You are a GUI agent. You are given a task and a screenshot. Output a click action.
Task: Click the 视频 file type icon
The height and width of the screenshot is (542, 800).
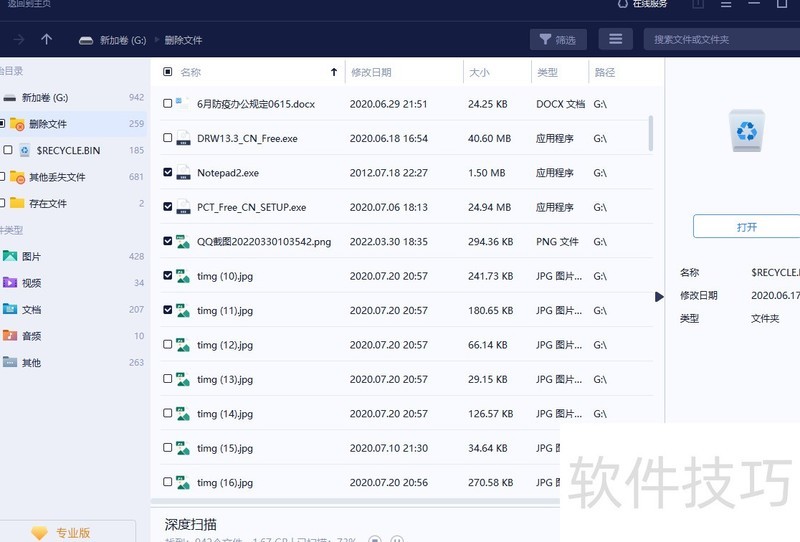(x=10, y=283)
